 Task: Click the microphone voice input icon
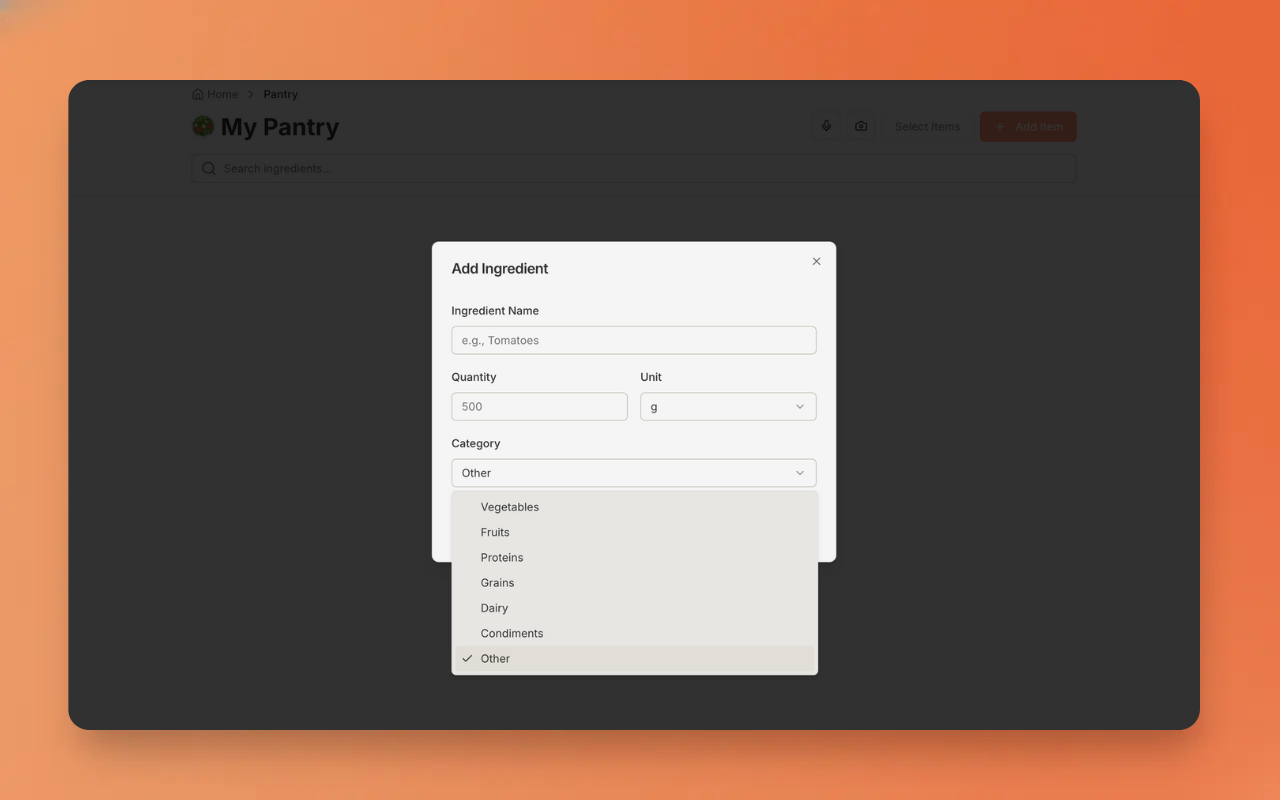coord(826,127)
